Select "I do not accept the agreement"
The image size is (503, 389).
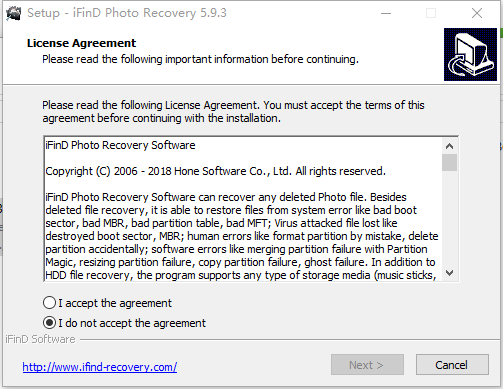[x=124, y=323]
